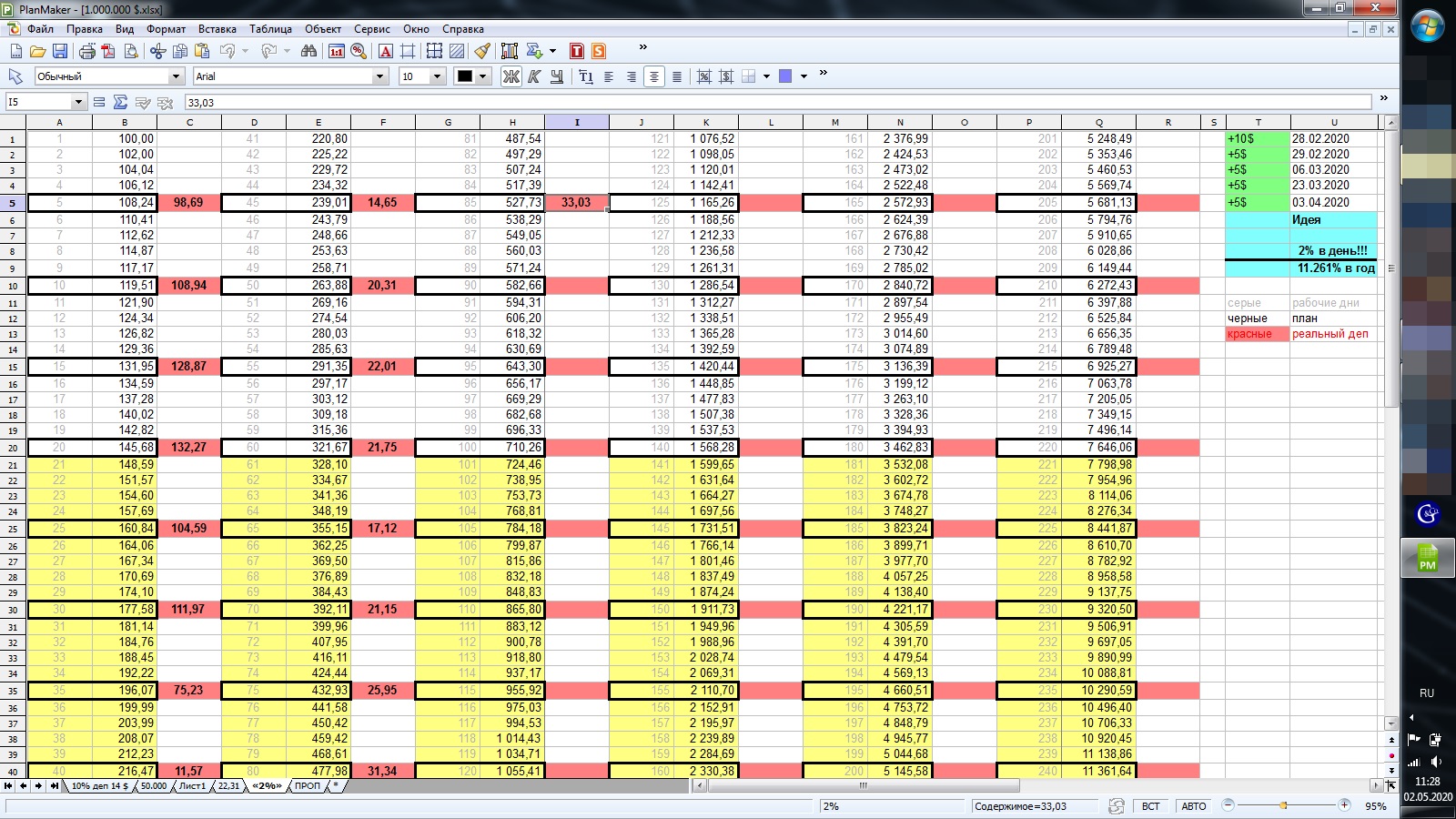This screenshot has width=1456, height=819.
Task: Open the Формат menu
Action: coord(166,29)
